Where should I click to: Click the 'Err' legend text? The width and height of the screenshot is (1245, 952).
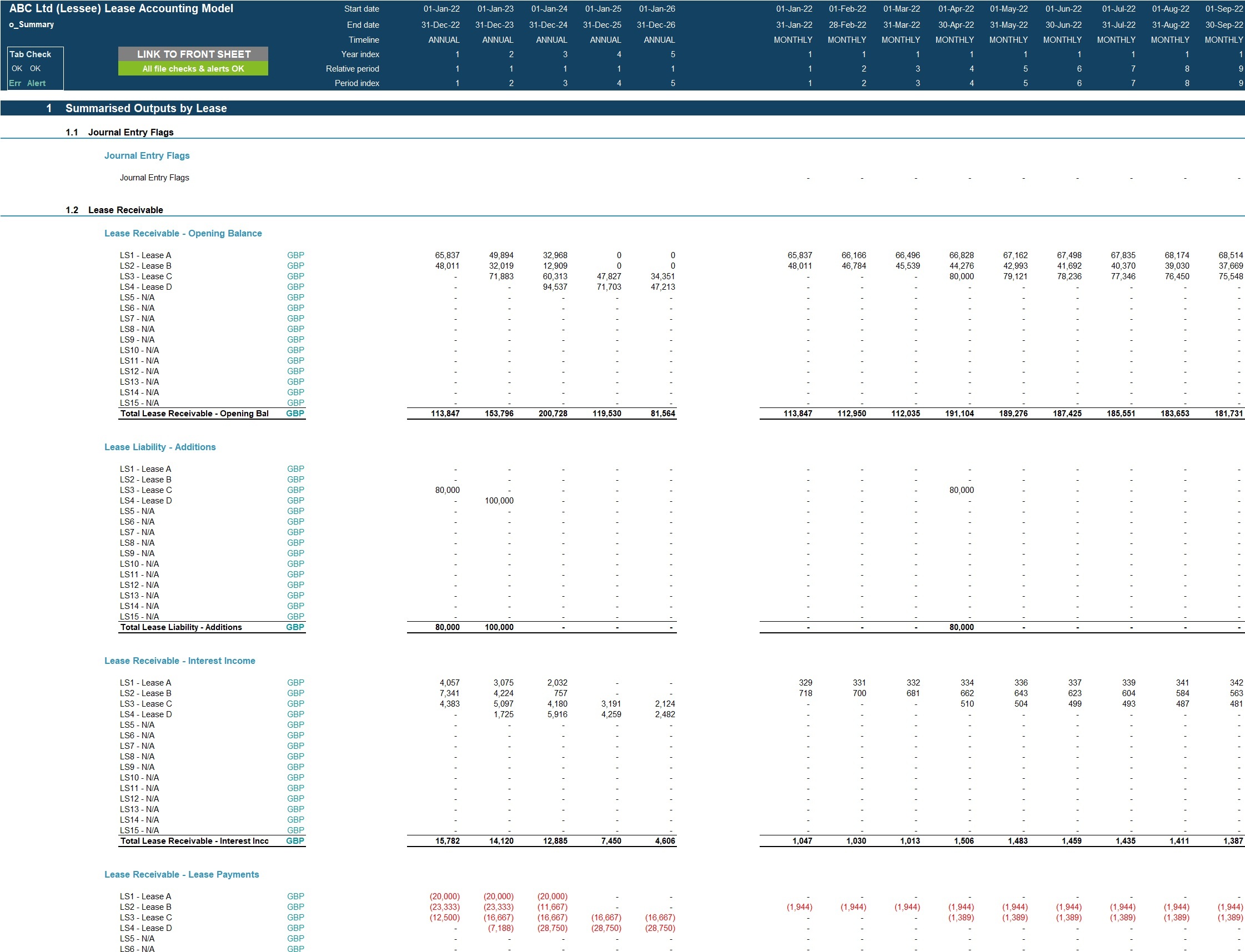pyautogui.click(x=16, y=83)
